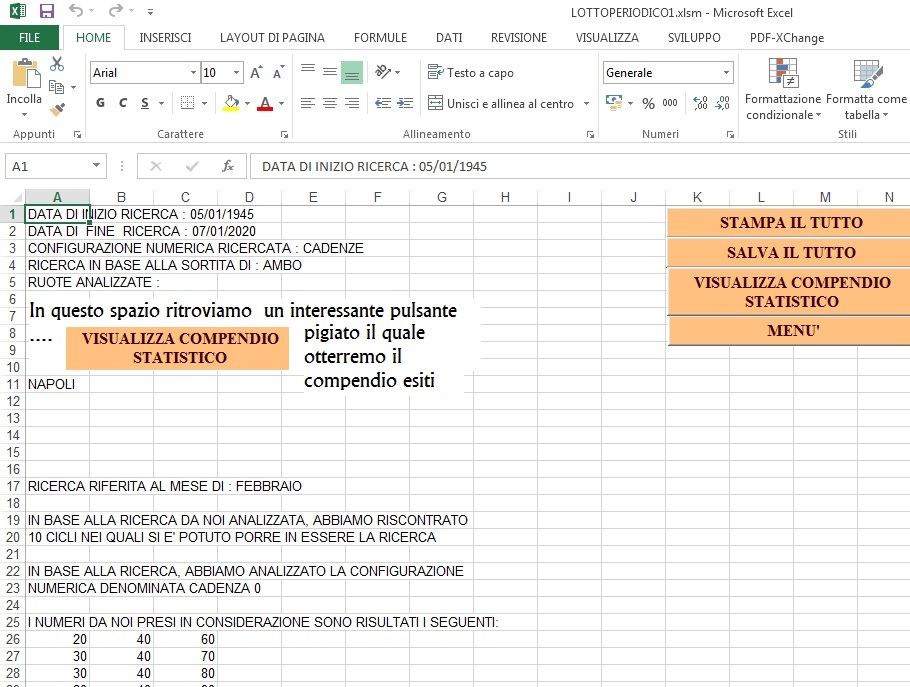Click VISUALIZZA COMPENDIO STATISTICO button at right
This screenshot has width=910, height=687.
coord(790,292)
